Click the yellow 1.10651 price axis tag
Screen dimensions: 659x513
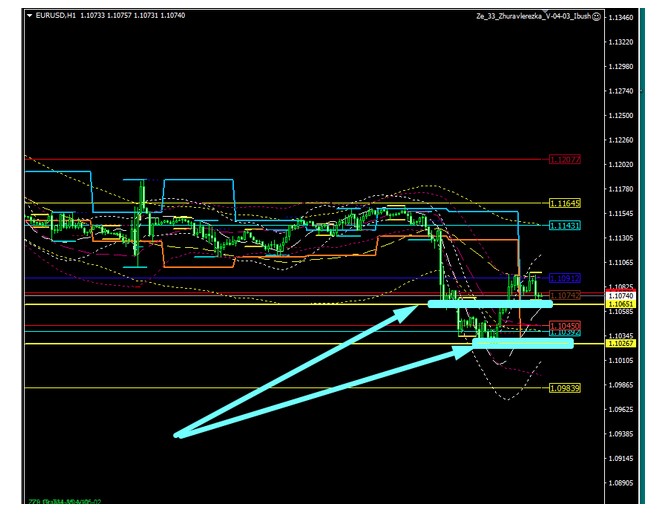pos(624,304)
